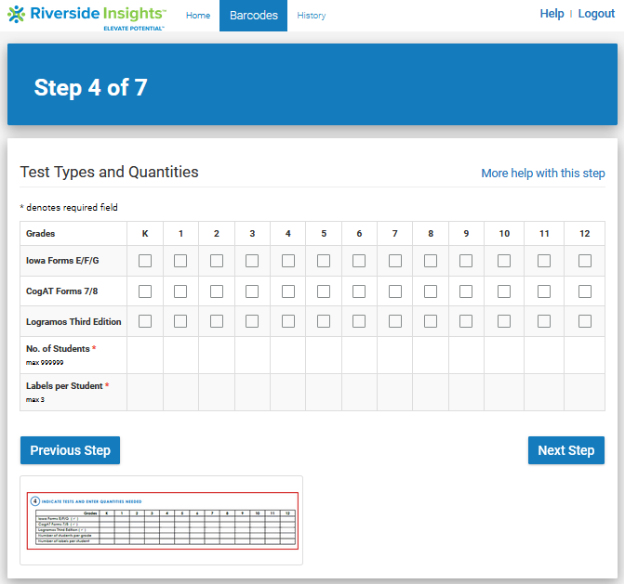
Task: Click the Step 4 of 7 banner title
Action: 91,88
